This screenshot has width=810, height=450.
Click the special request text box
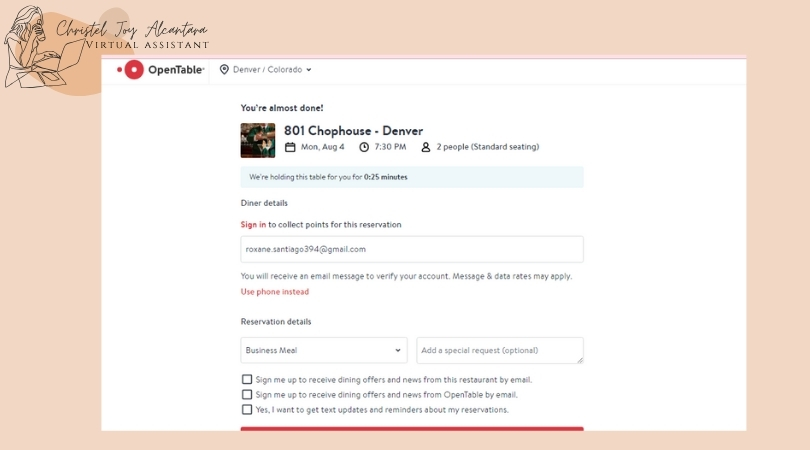point(500,350)
